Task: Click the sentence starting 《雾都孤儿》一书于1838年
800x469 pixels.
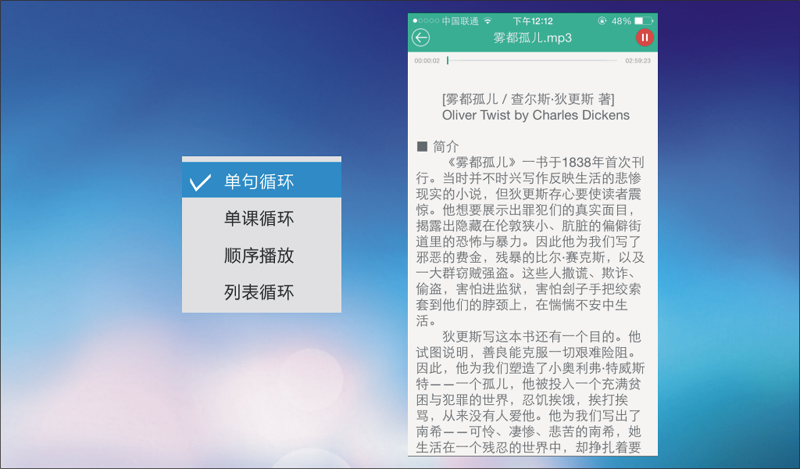Action: pyautogui.click(x=544, y=163)
